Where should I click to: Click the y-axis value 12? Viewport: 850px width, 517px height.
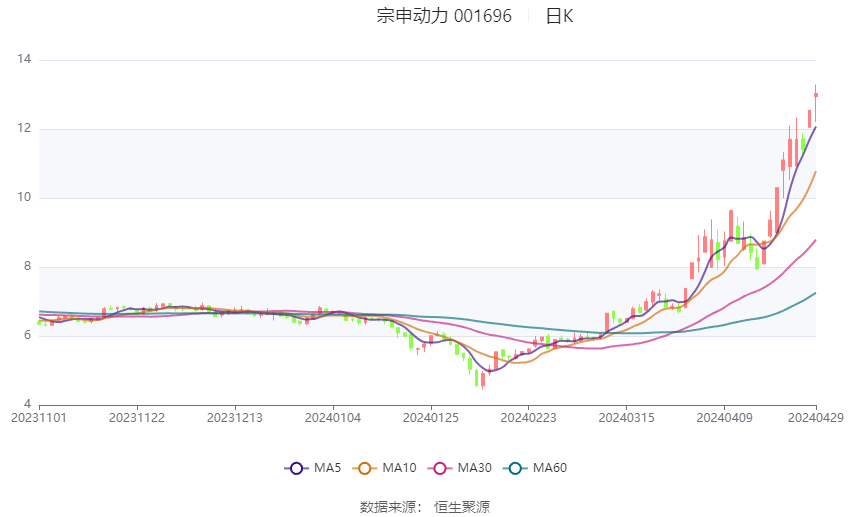click(x=24, y=128)
